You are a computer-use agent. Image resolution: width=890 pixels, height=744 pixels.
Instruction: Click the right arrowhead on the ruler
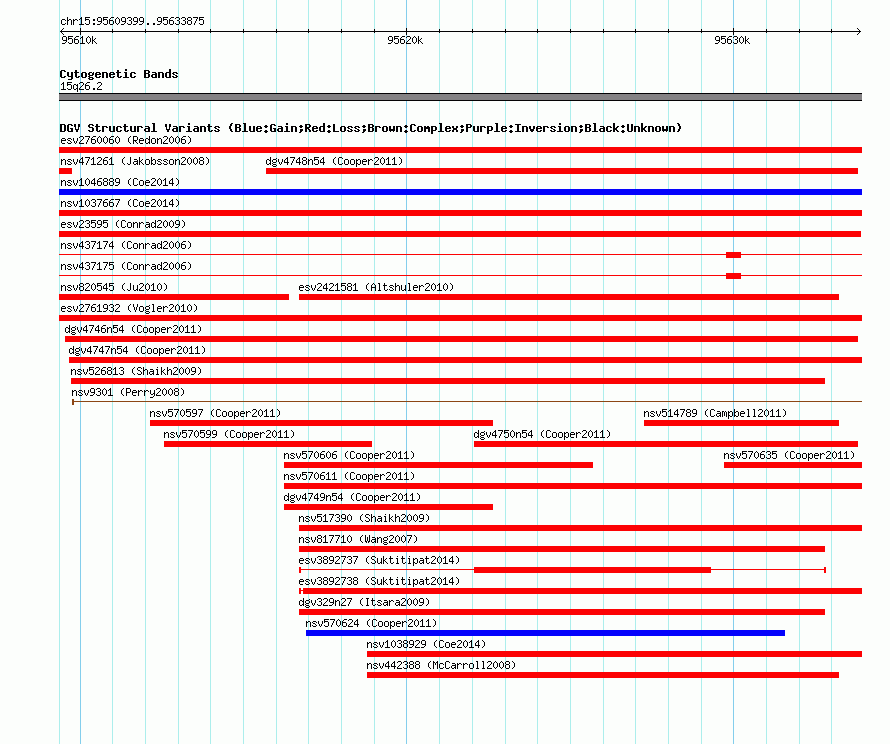[859, 31]
